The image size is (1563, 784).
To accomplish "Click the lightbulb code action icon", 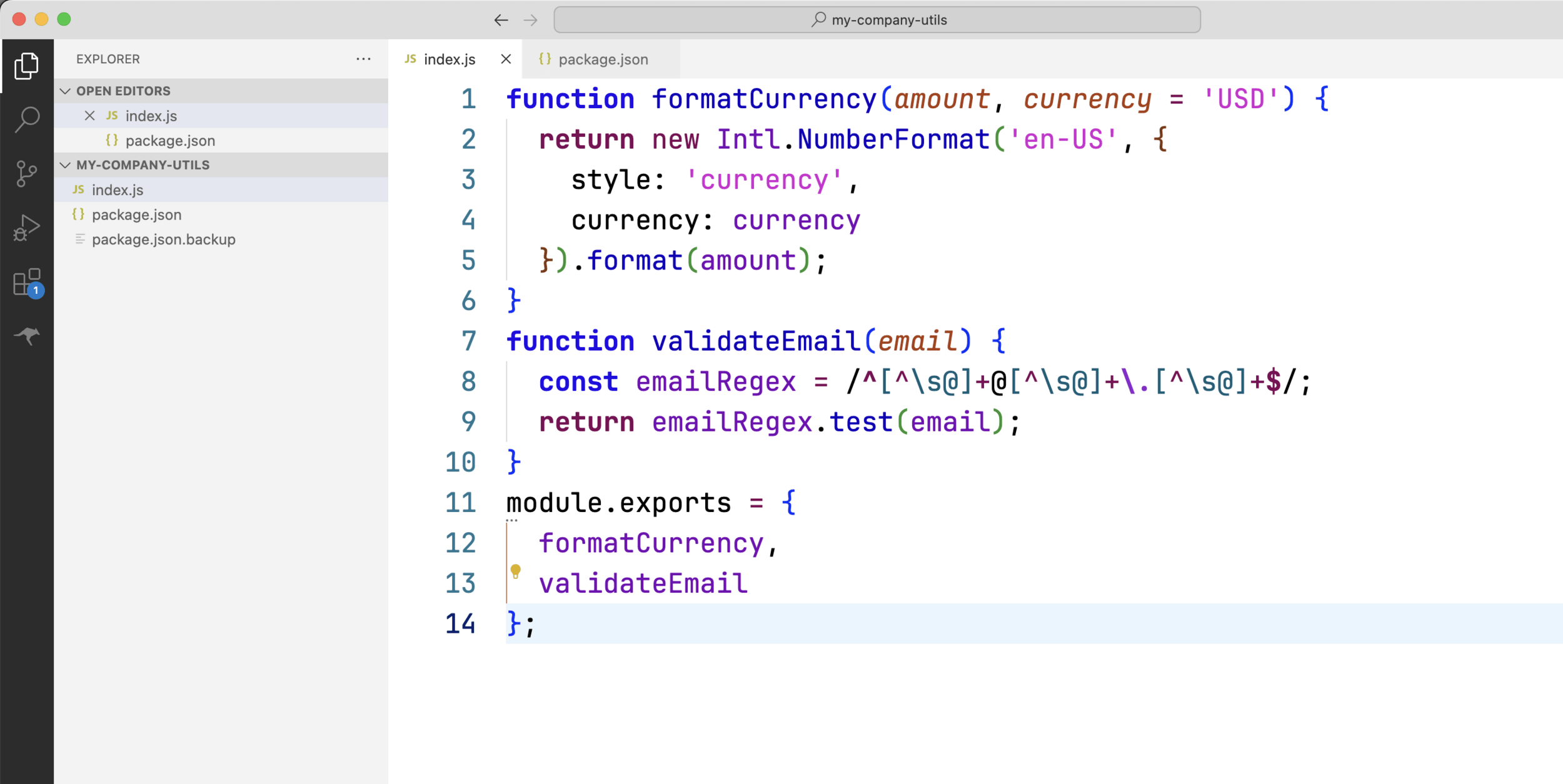I will (x=515, y=571).
